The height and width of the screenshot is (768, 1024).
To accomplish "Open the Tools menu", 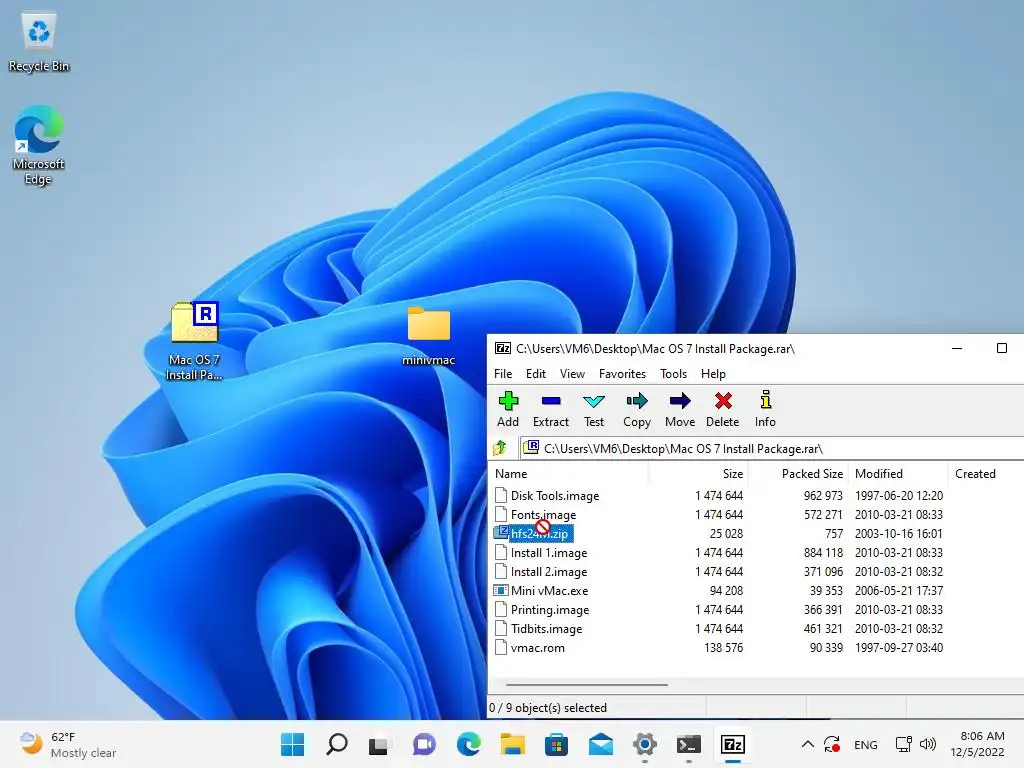I will coord(673,374).
